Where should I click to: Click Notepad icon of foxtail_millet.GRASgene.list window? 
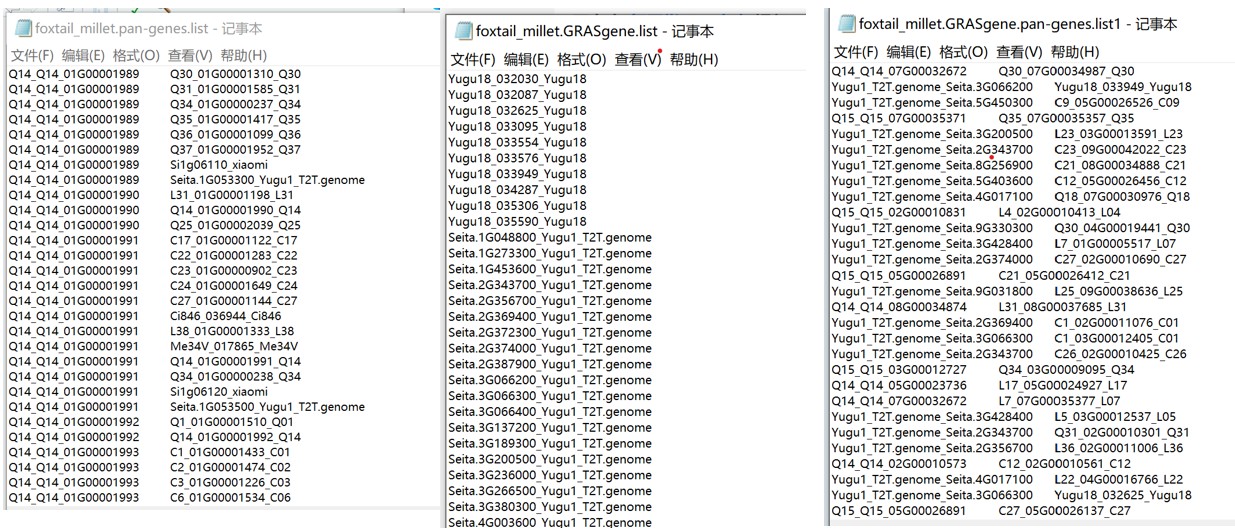click(x=461, y=32)
